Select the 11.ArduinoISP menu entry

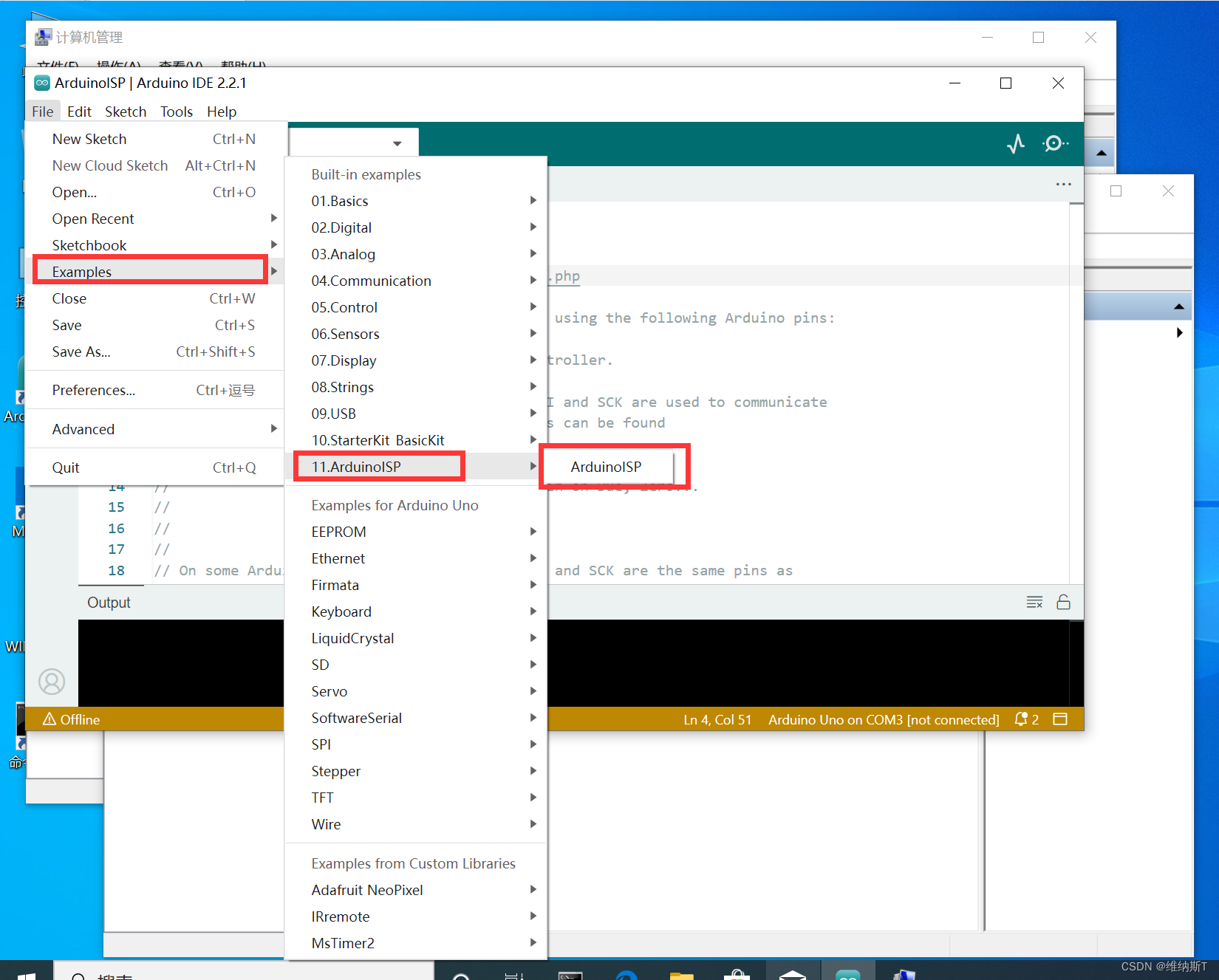click(x=416, y=467)
